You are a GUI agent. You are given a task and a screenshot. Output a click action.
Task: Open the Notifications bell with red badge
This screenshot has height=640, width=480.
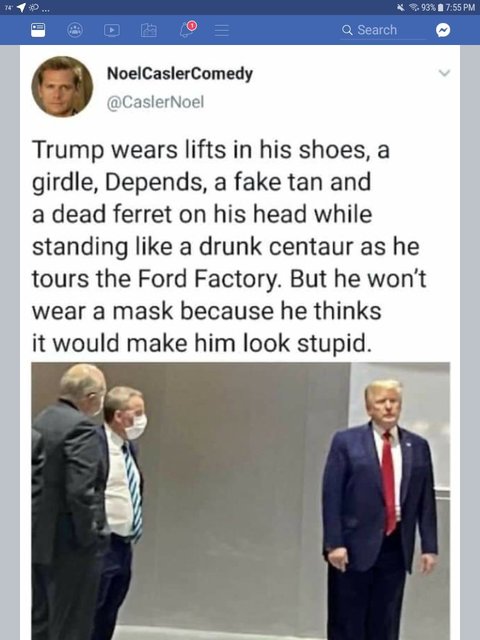click(187, 29)
